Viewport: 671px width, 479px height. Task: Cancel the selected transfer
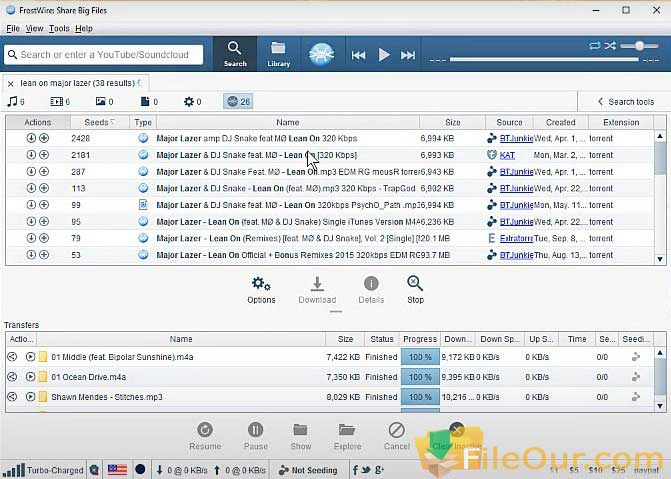[396, 436]
